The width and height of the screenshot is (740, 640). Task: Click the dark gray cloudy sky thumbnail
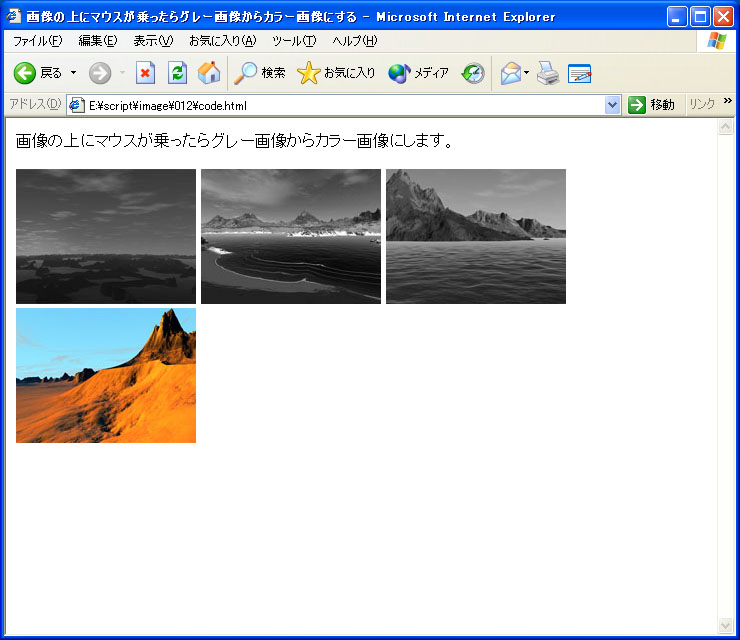tap(106, 236)
